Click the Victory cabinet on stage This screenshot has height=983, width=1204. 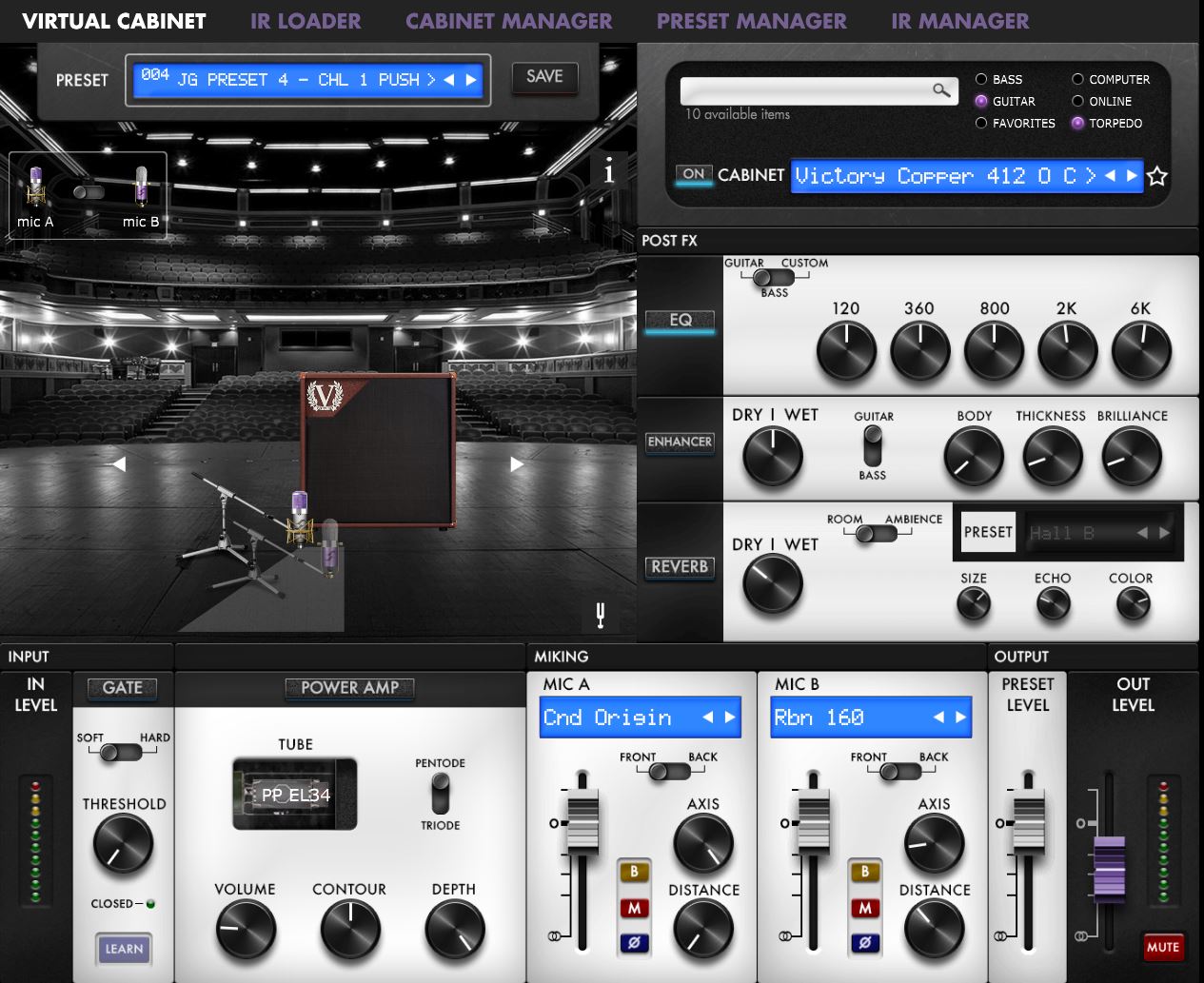[x=378, y=449]
